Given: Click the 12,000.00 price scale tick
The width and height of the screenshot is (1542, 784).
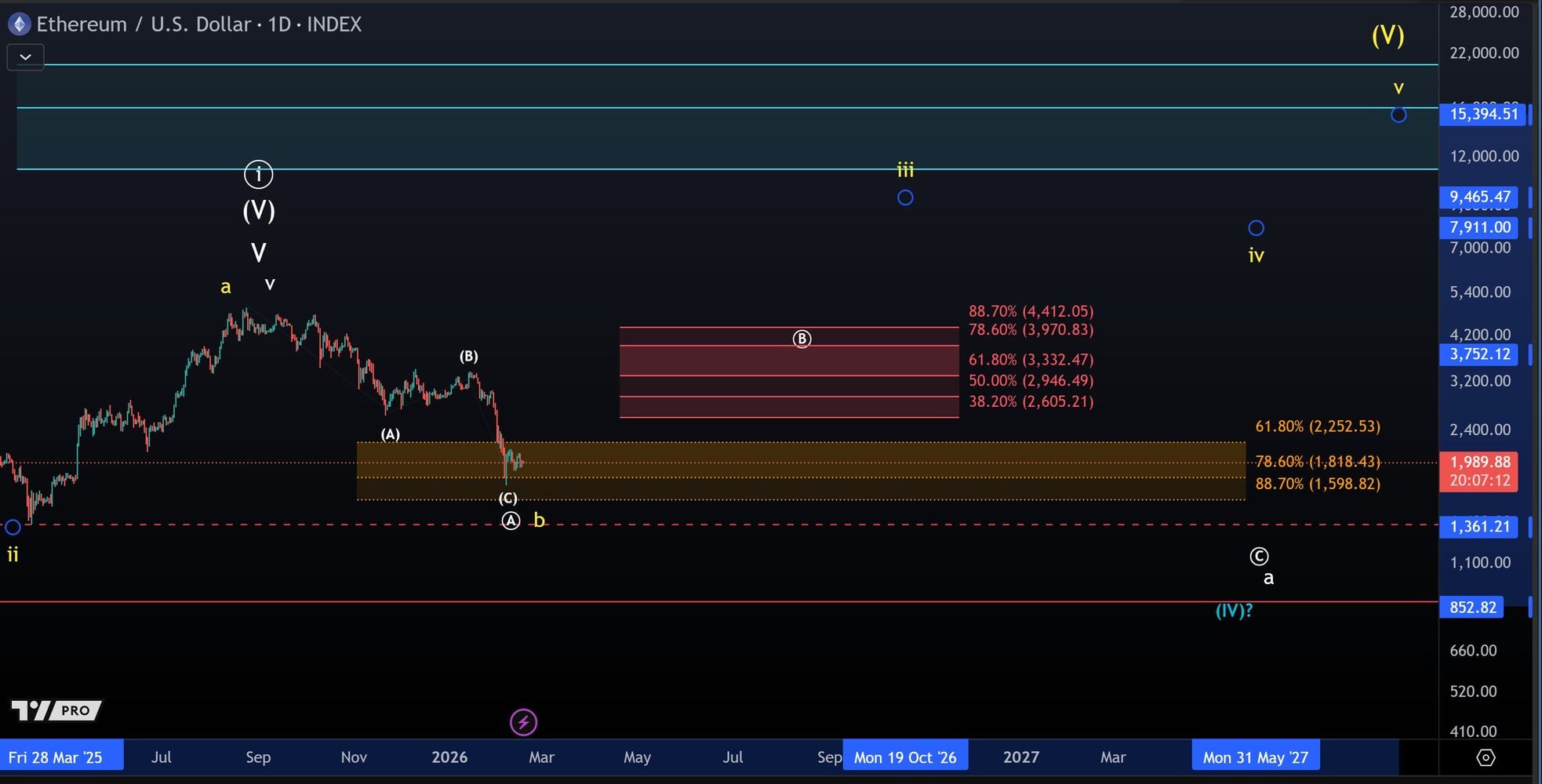Looking at the screenshot, I should [1484, 157].
